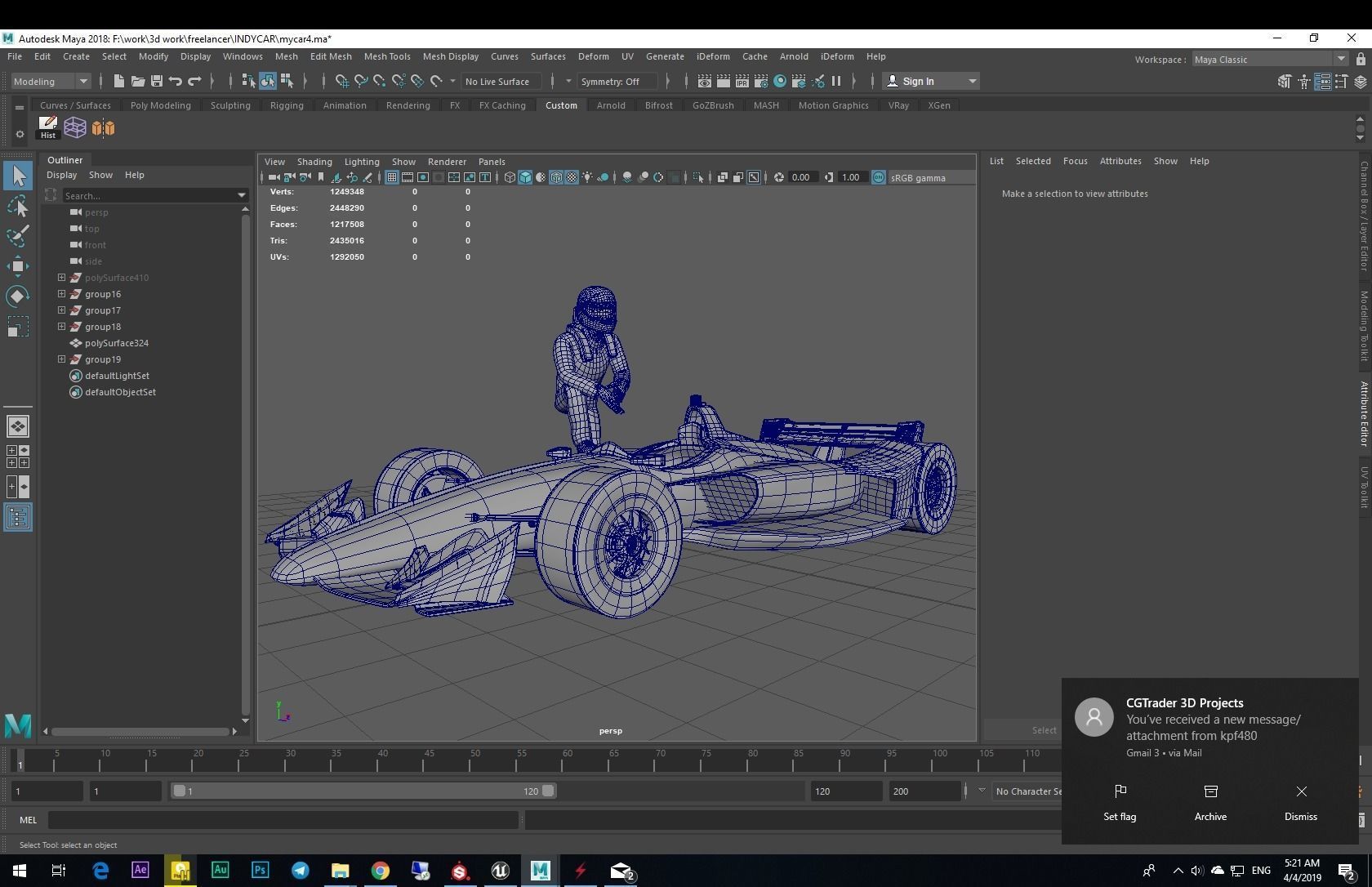1372x887 pixels.
Task: Toggle Smooth Shade All in viewport
Action: 525,177
